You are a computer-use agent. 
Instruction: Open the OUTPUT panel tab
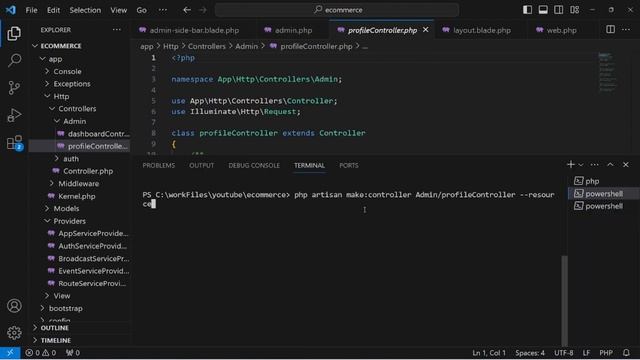click(201, 165)
